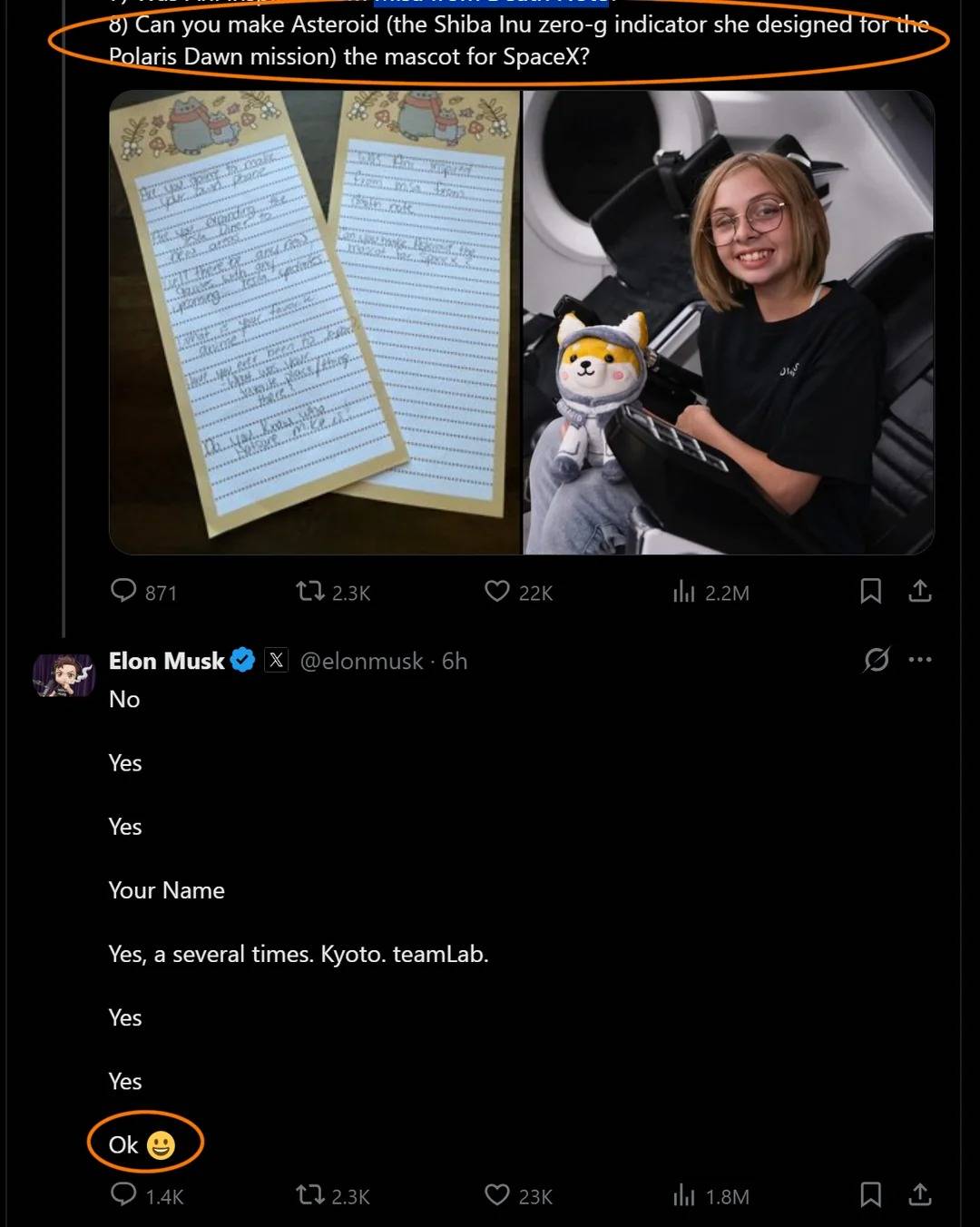Repost Elon Musk's reply
980x1227 pixels.
(310, 1195)
